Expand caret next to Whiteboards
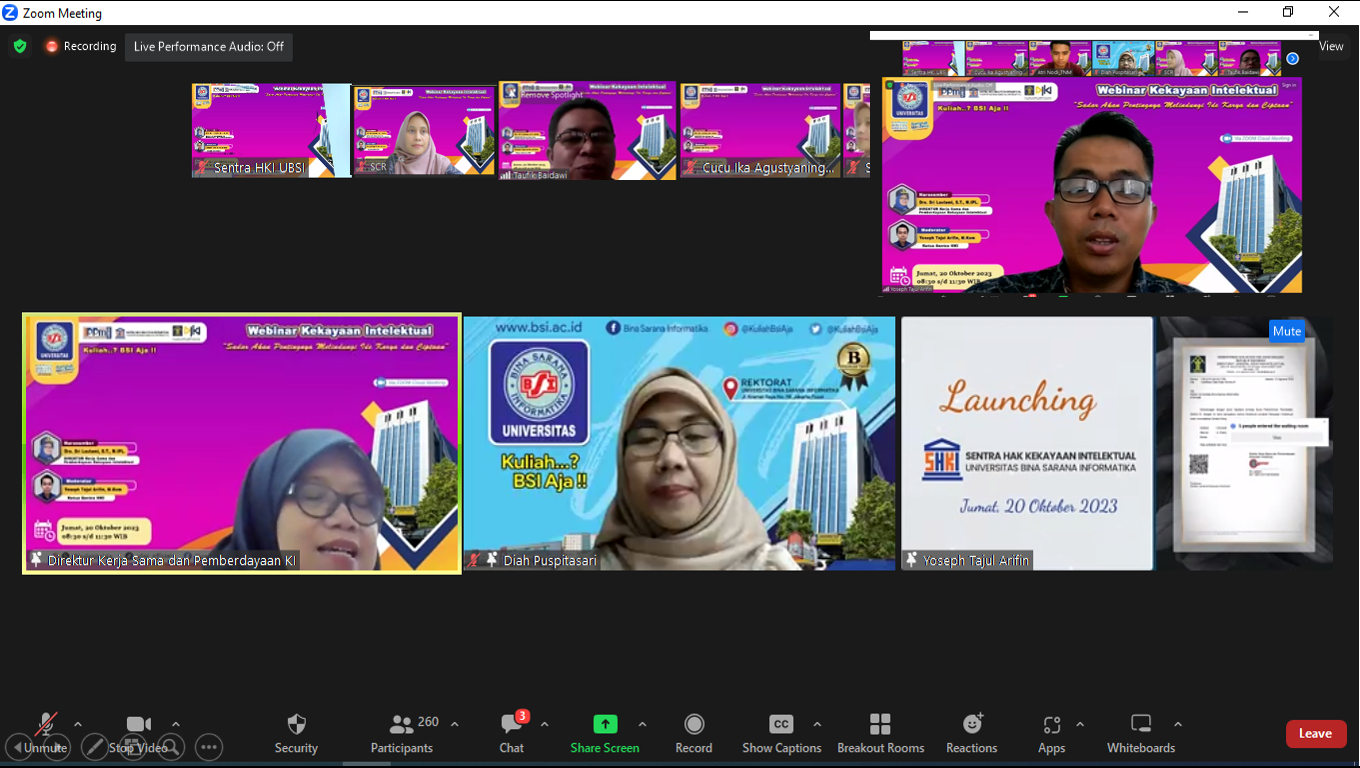The image size is (1360, 768). coord(1178,724)
